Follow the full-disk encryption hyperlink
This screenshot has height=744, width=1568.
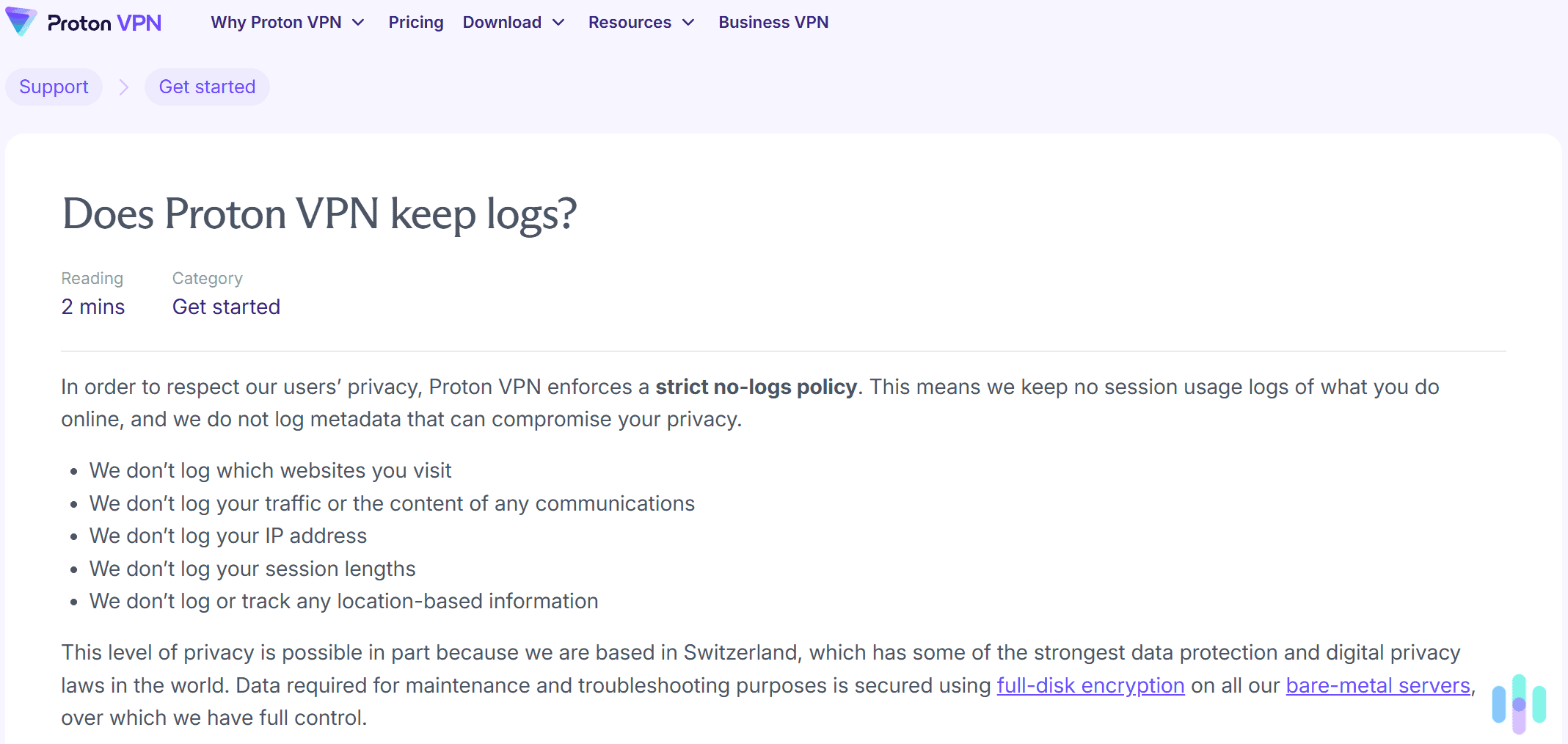1090,685
